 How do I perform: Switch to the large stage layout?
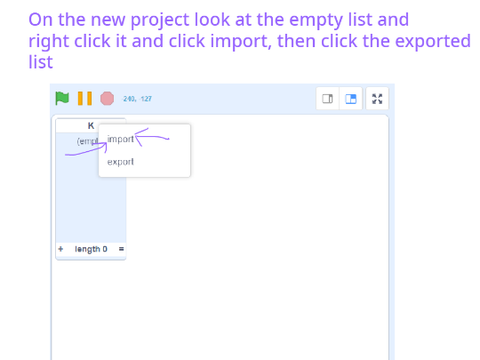351,99
